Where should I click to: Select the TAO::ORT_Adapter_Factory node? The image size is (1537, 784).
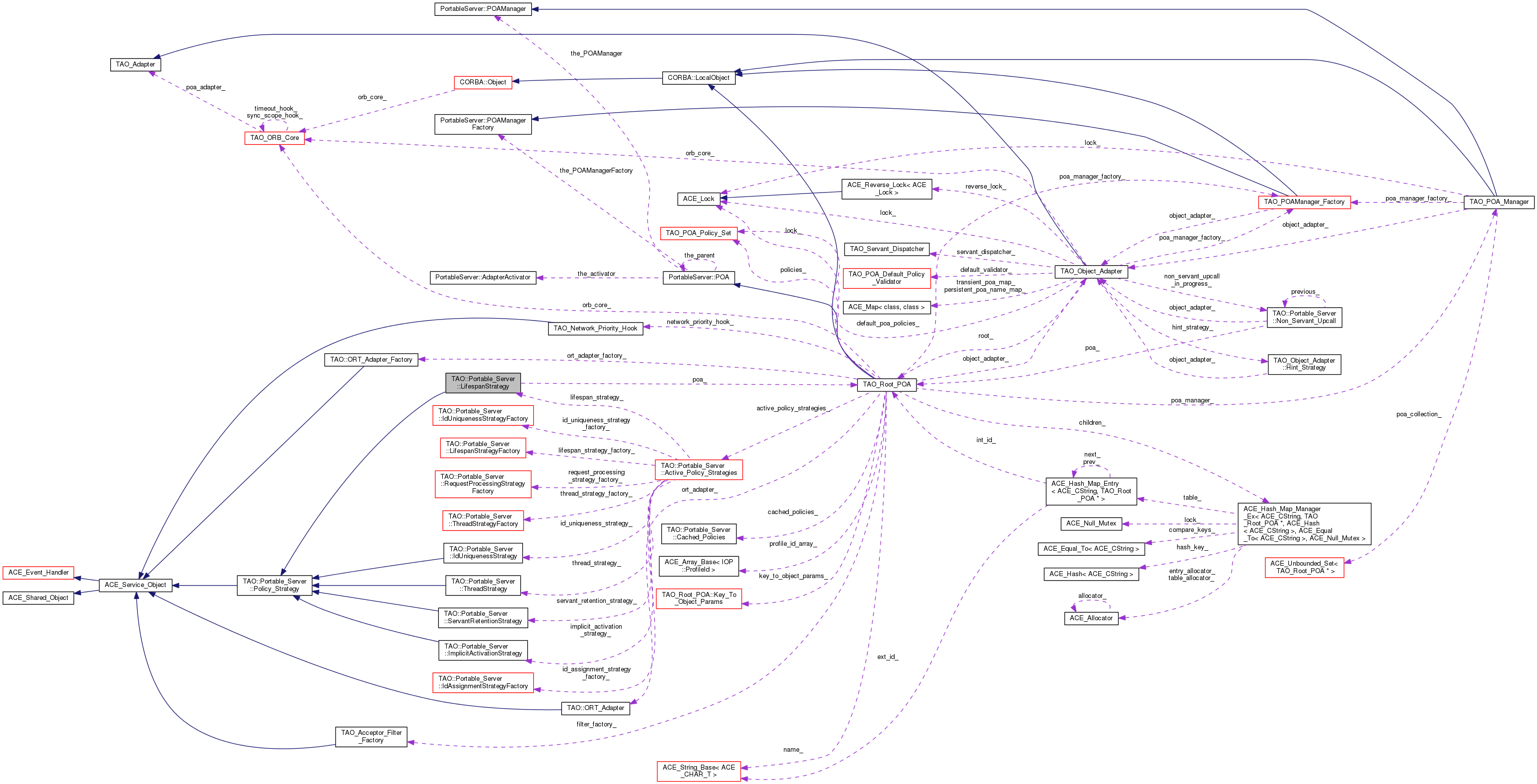[x=371, y=360]
